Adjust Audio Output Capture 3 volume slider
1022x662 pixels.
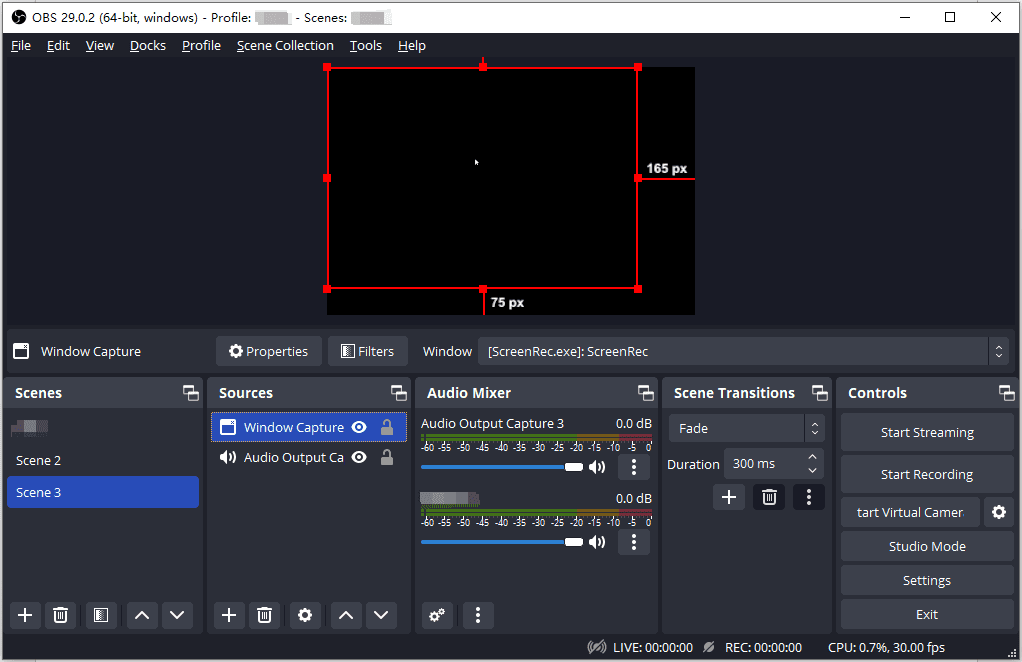tap(573, 467)
